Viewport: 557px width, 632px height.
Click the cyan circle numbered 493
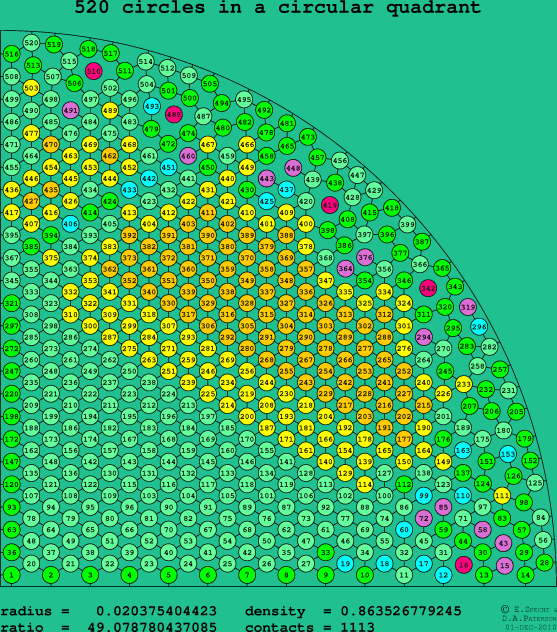coord(152,106)
